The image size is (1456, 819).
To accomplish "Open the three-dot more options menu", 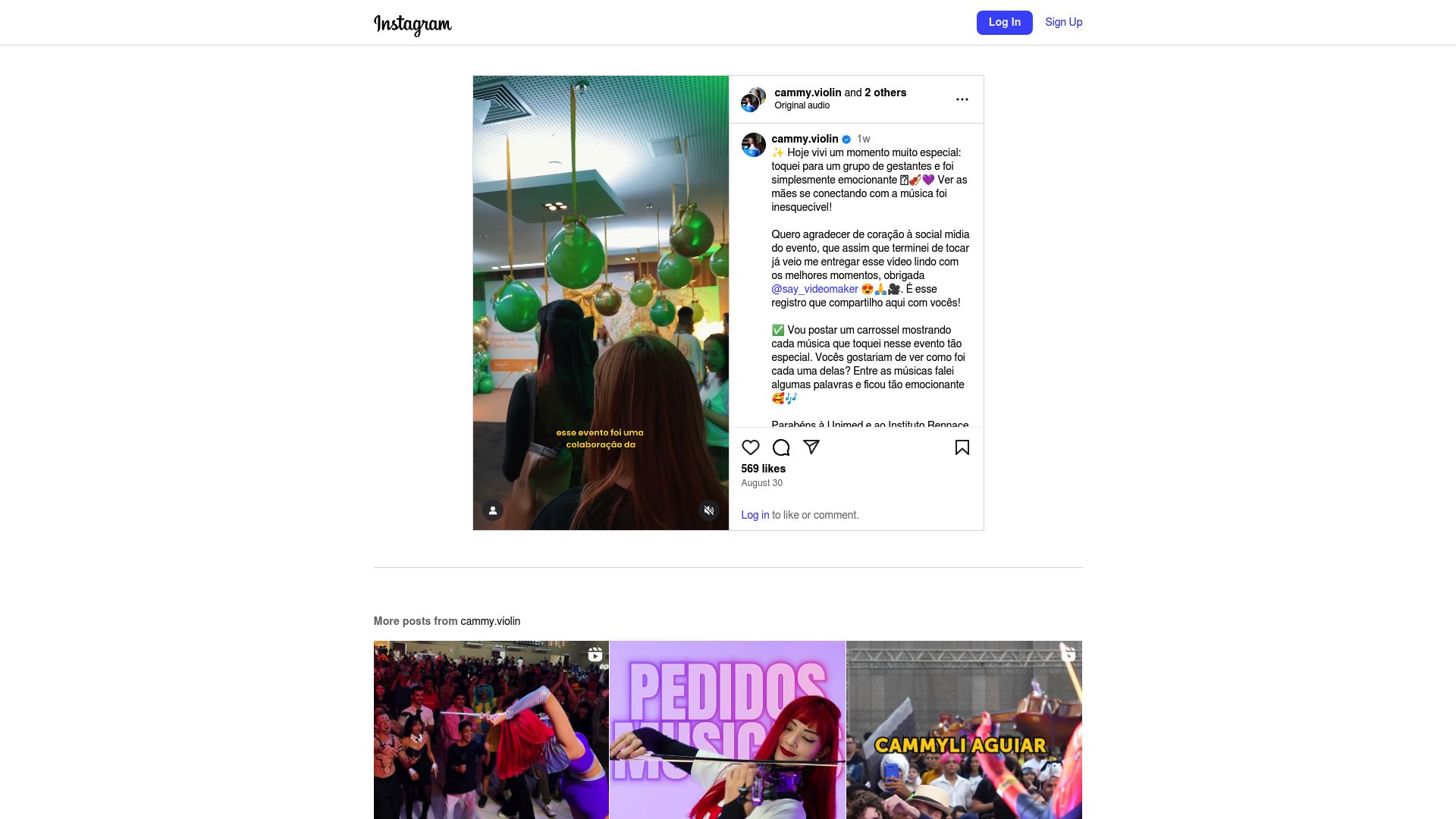I will click(x=962, y=99).
